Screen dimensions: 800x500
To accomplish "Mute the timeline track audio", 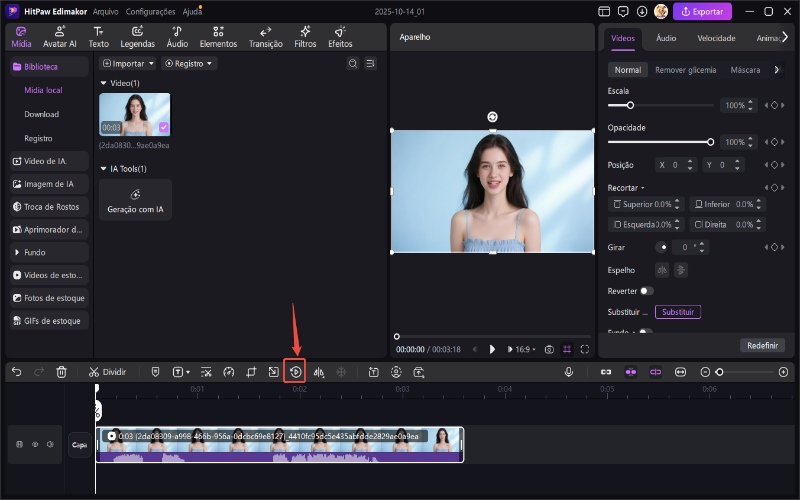I will (48, 444).
